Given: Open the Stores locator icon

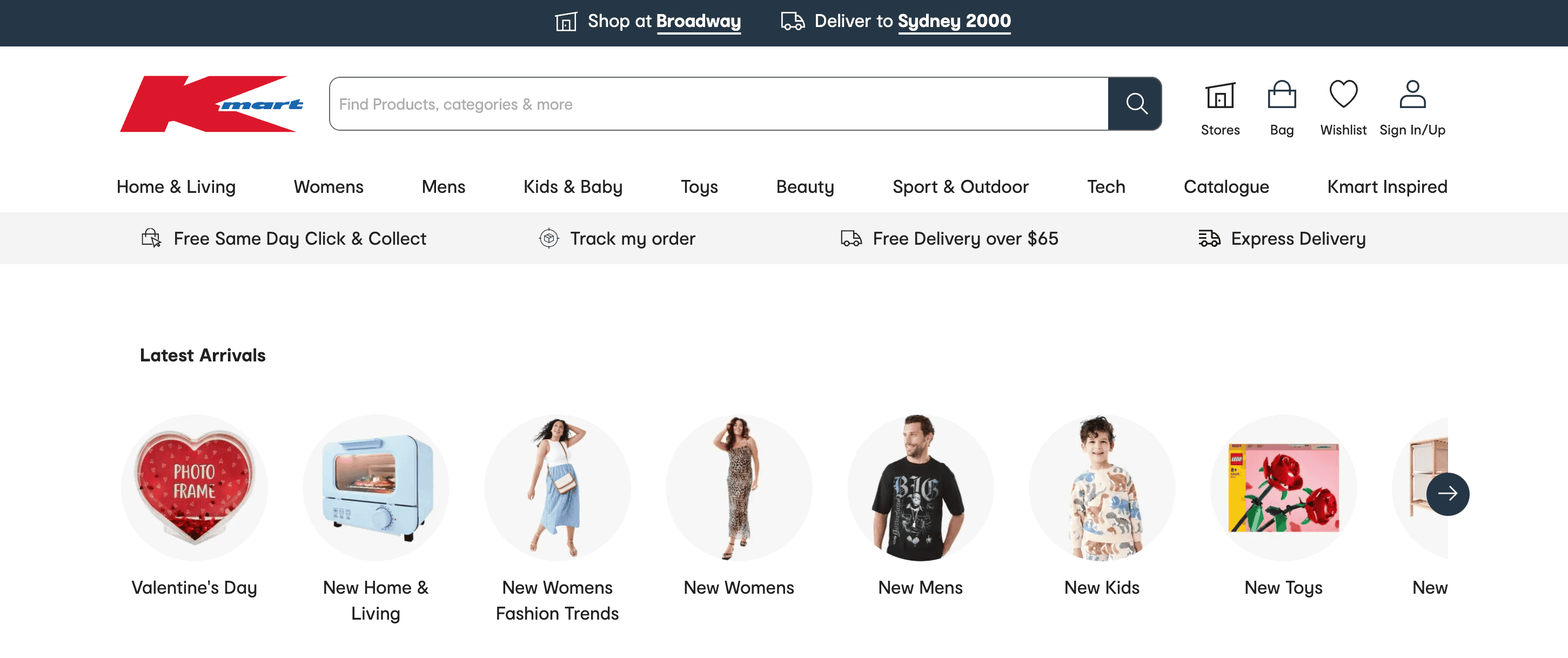Looking at the screenshot, I should click(x=1220, y=96).
